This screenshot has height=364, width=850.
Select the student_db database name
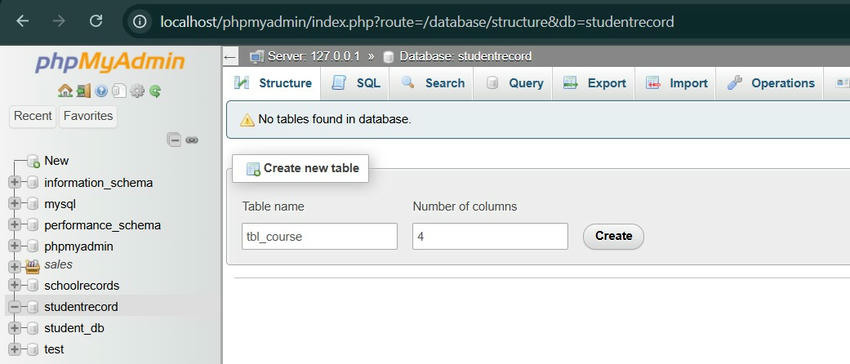click(x=74, y=328)
